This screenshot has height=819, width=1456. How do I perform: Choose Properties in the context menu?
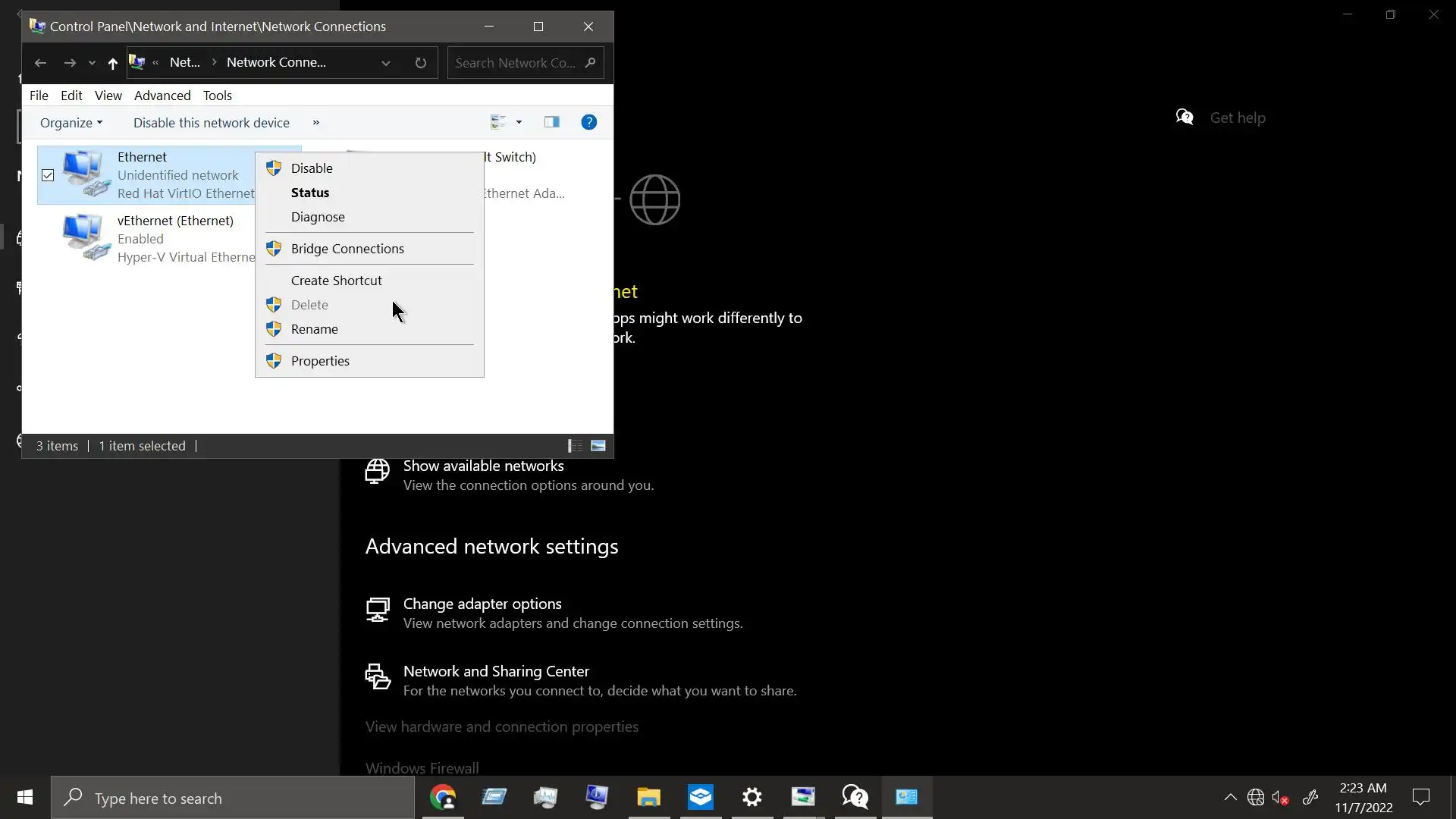pos(320,361)
